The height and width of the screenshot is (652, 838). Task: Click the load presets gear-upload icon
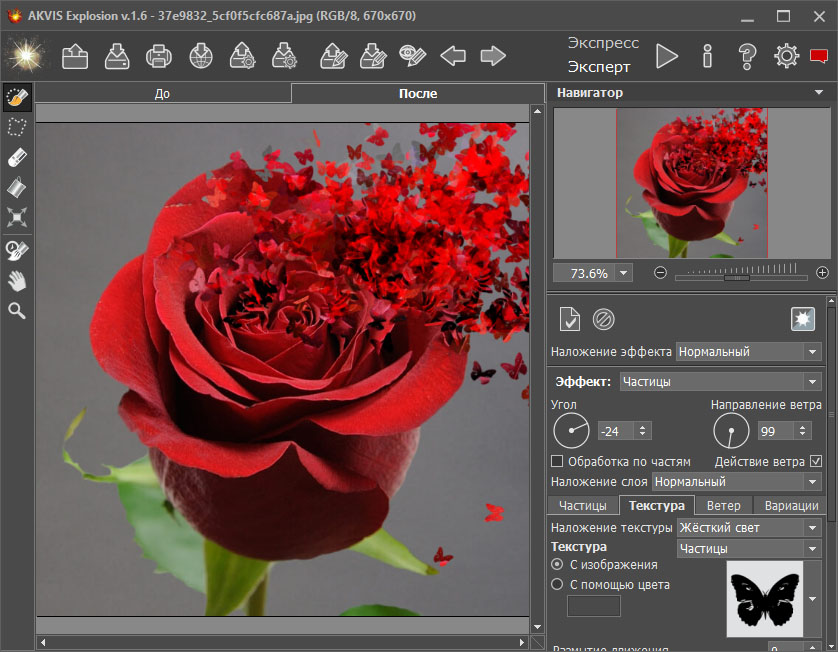point(242,56)
